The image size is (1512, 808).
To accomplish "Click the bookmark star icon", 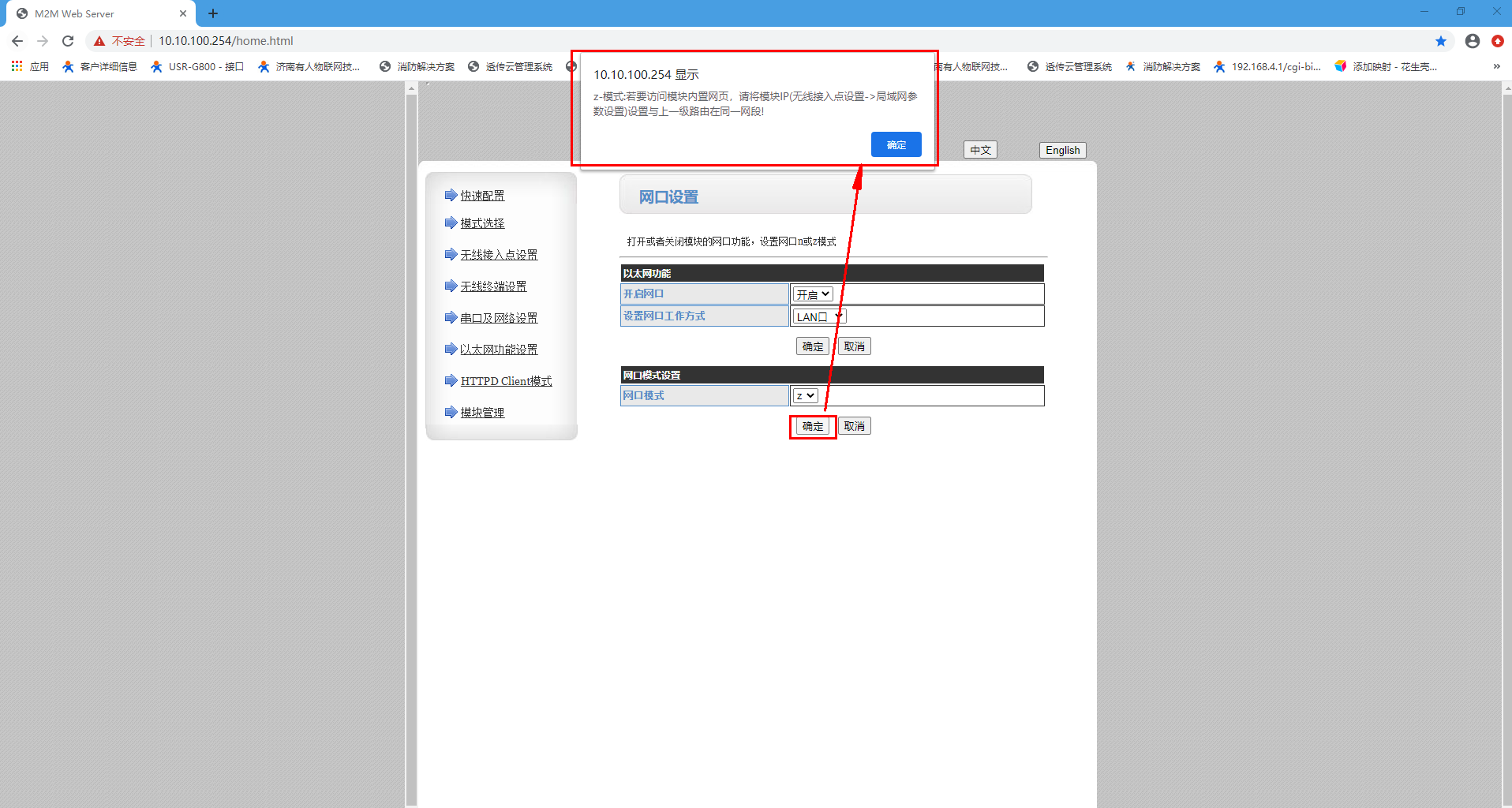I will (x=1440, y=41).
